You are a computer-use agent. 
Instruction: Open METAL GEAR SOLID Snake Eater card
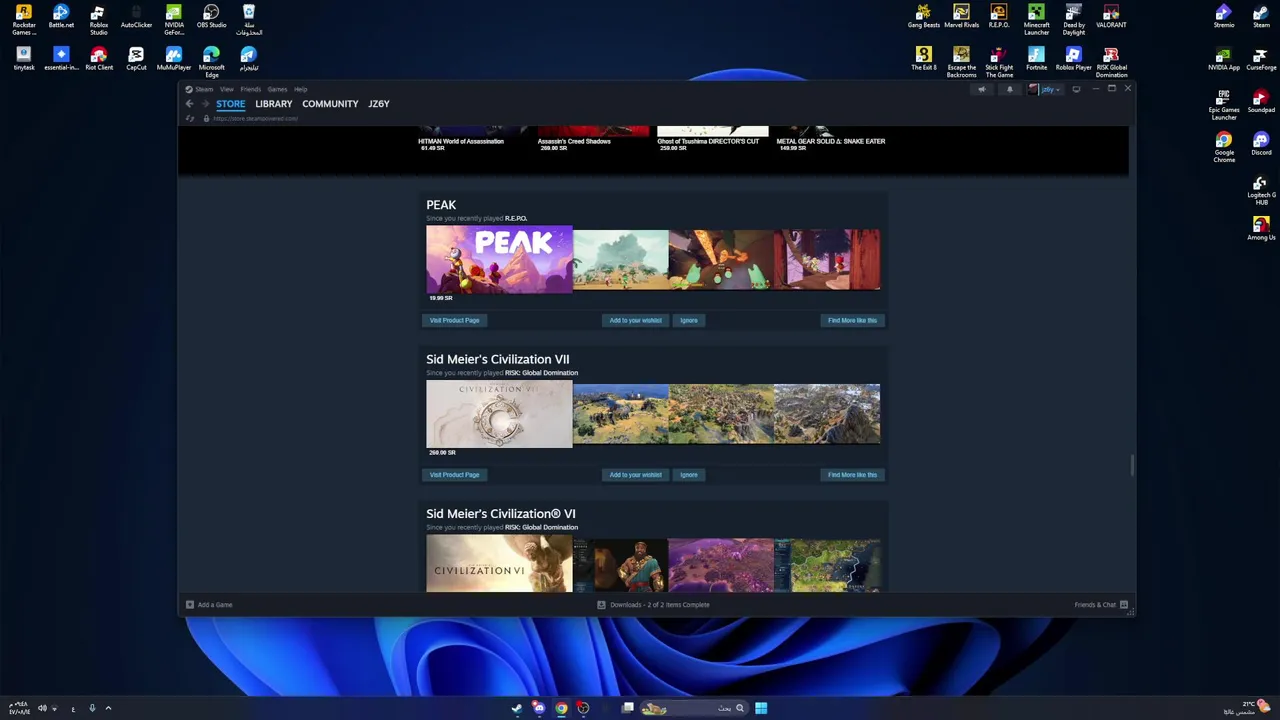point(831,138)
